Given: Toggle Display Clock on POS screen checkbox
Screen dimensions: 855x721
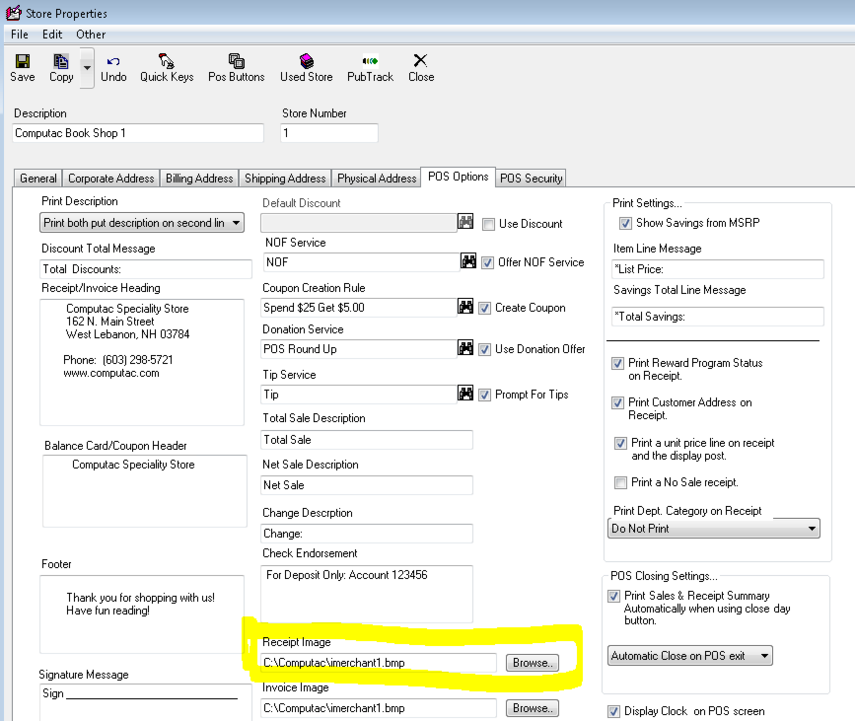Looking at the screenshot, I should point(613,711).
